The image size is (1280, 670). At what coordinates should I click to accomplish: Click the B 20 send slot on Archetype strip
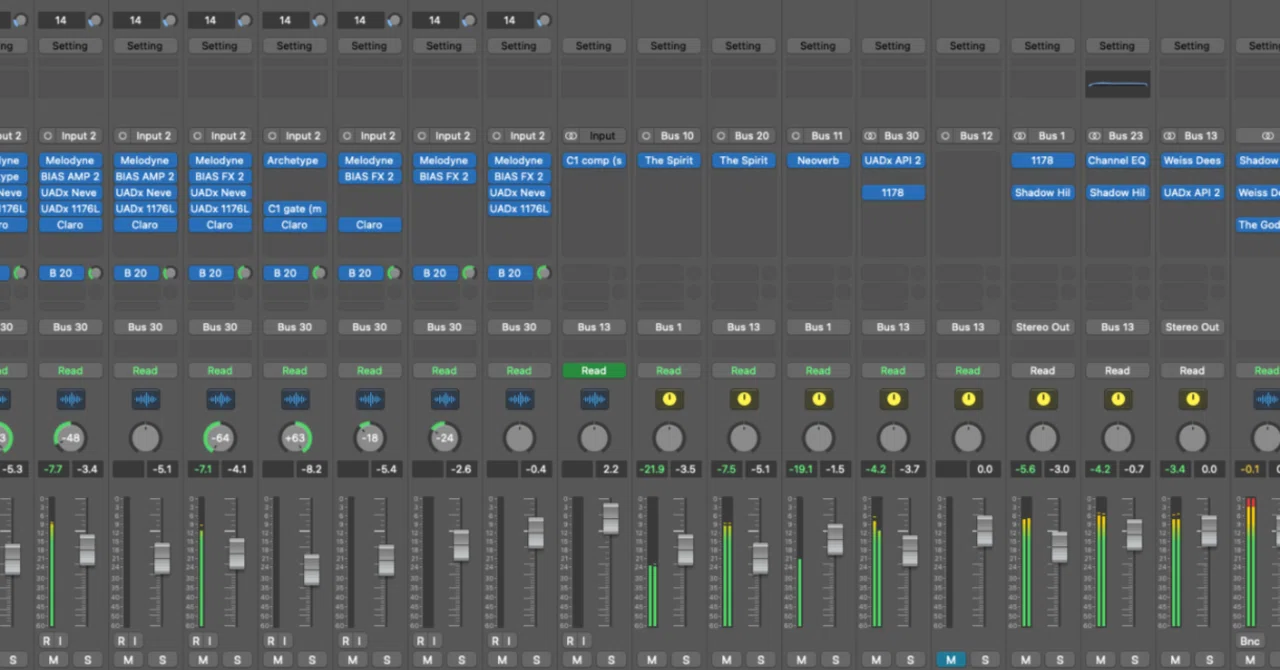pyautogui.click(x=287, y=273)
